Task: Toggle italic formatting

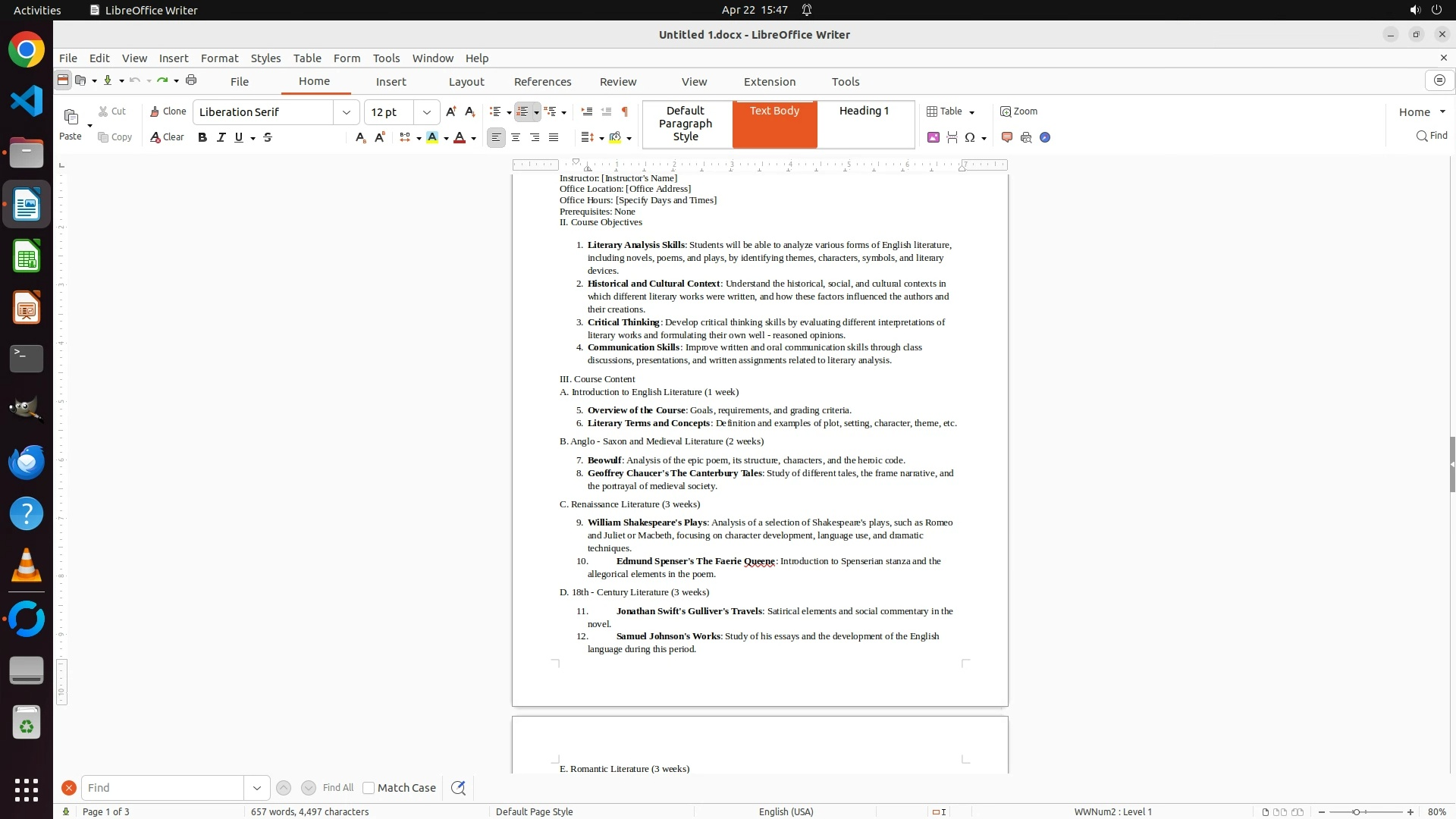Action: click(221, 137)
